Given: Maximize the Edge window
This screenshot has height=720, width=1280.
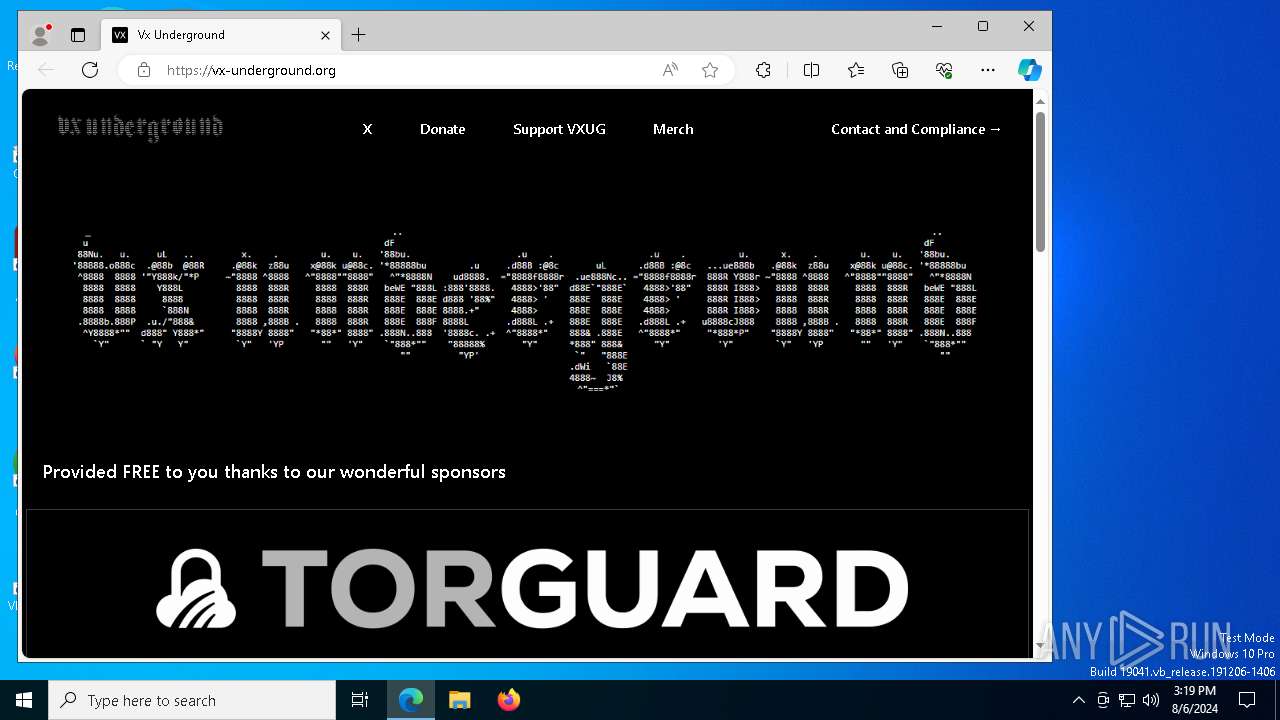Looking at the screenshot, I should 983,27.
